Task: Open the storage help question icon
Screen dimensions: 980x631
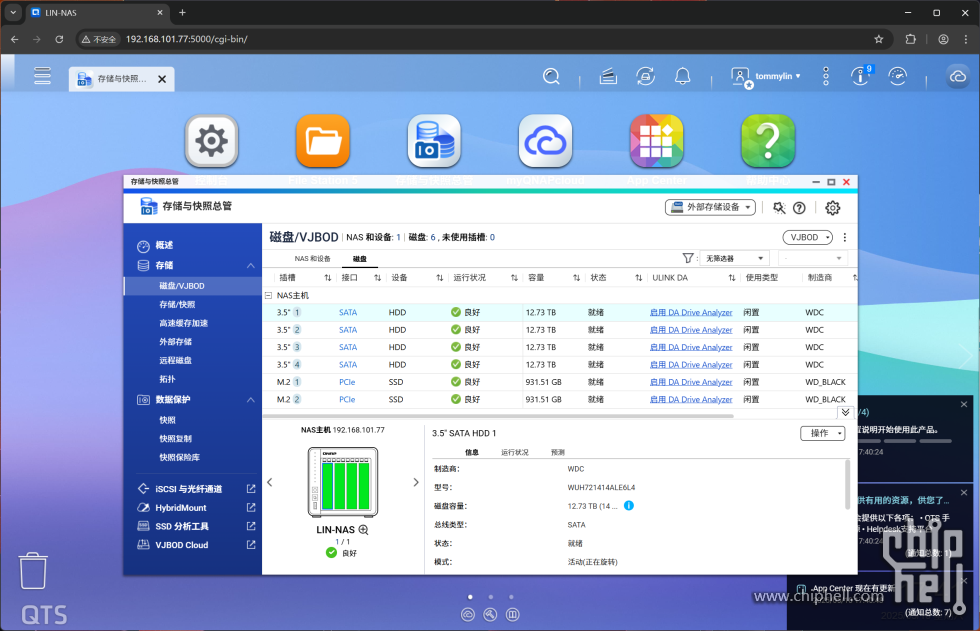Action: tap(799, 208)
